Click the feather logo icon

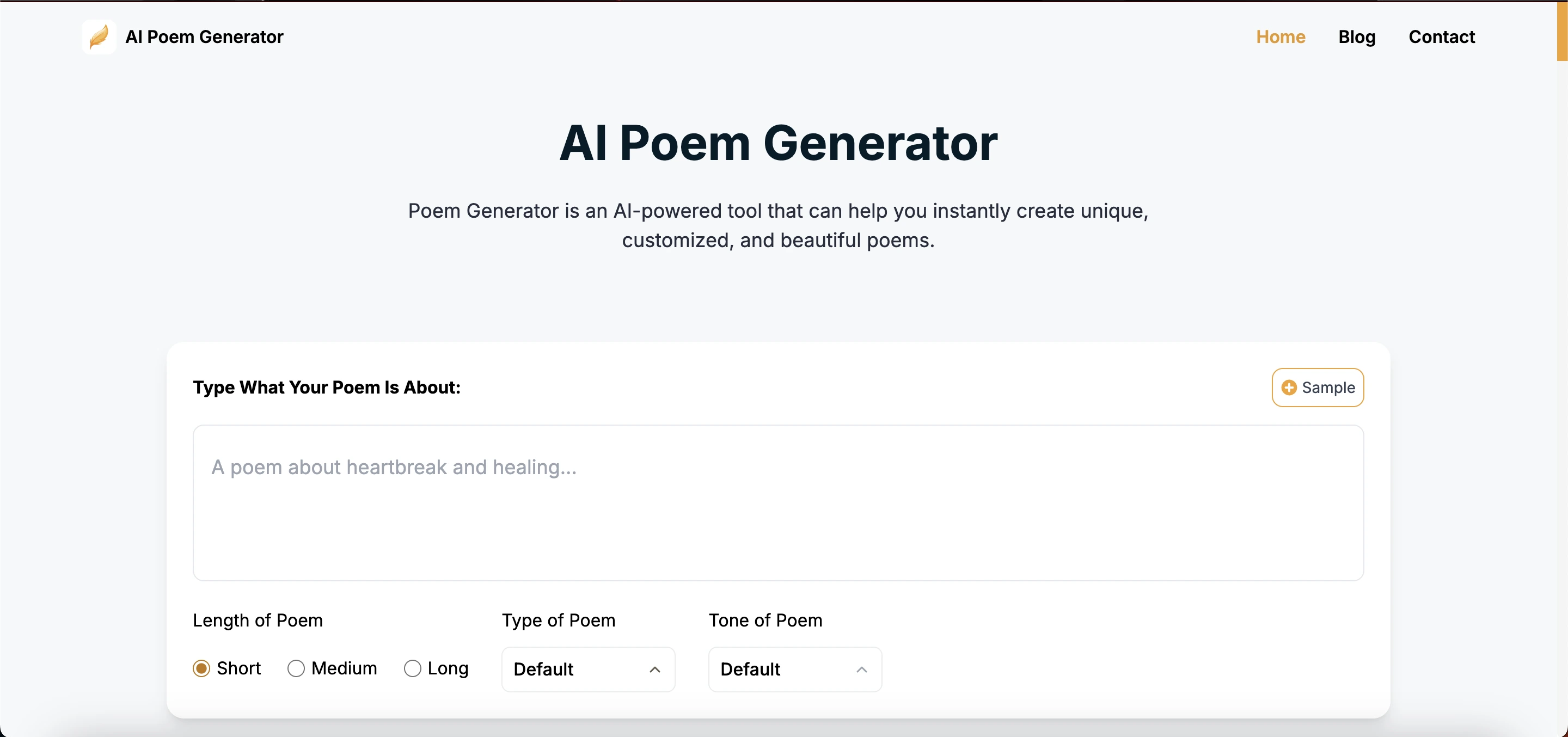[99, 36]
